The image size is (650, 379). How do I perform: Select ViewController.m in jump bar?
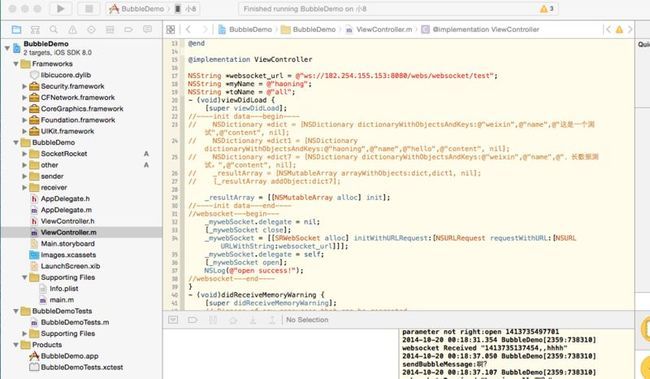pyautogui.click(x=379, y=29)
